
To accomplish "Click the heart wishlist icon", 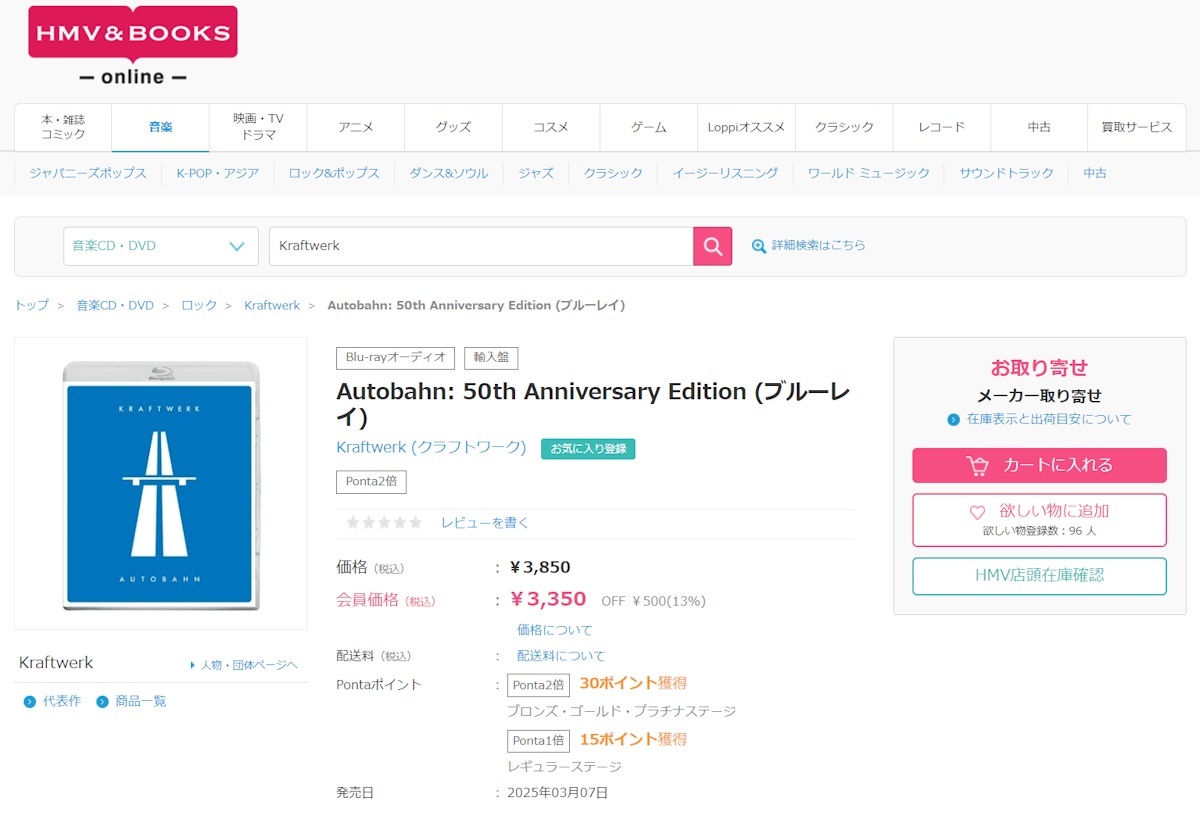I will [977, 512].
